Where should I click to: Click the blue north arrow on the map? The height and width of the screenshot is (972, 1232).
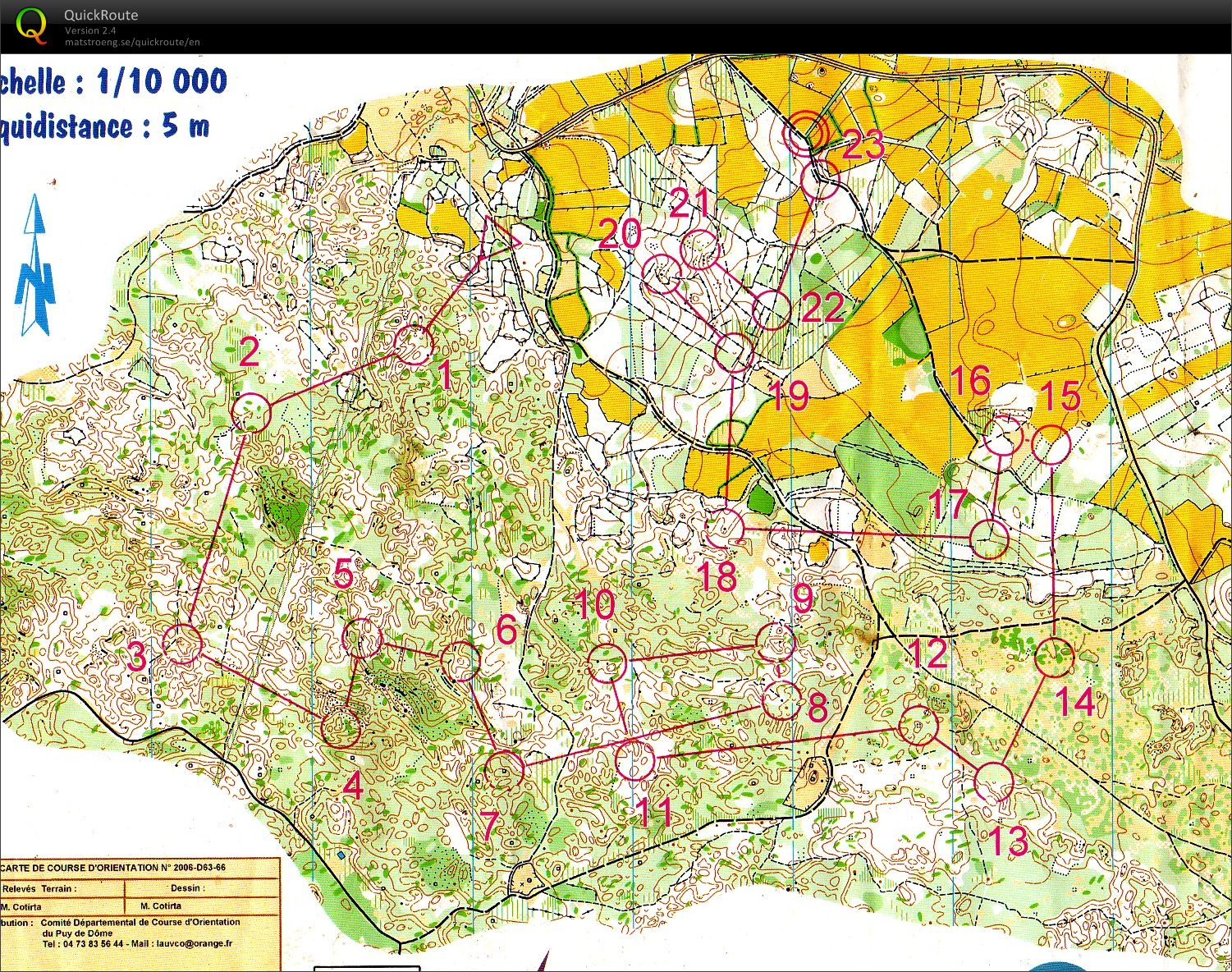pos(34,265)
